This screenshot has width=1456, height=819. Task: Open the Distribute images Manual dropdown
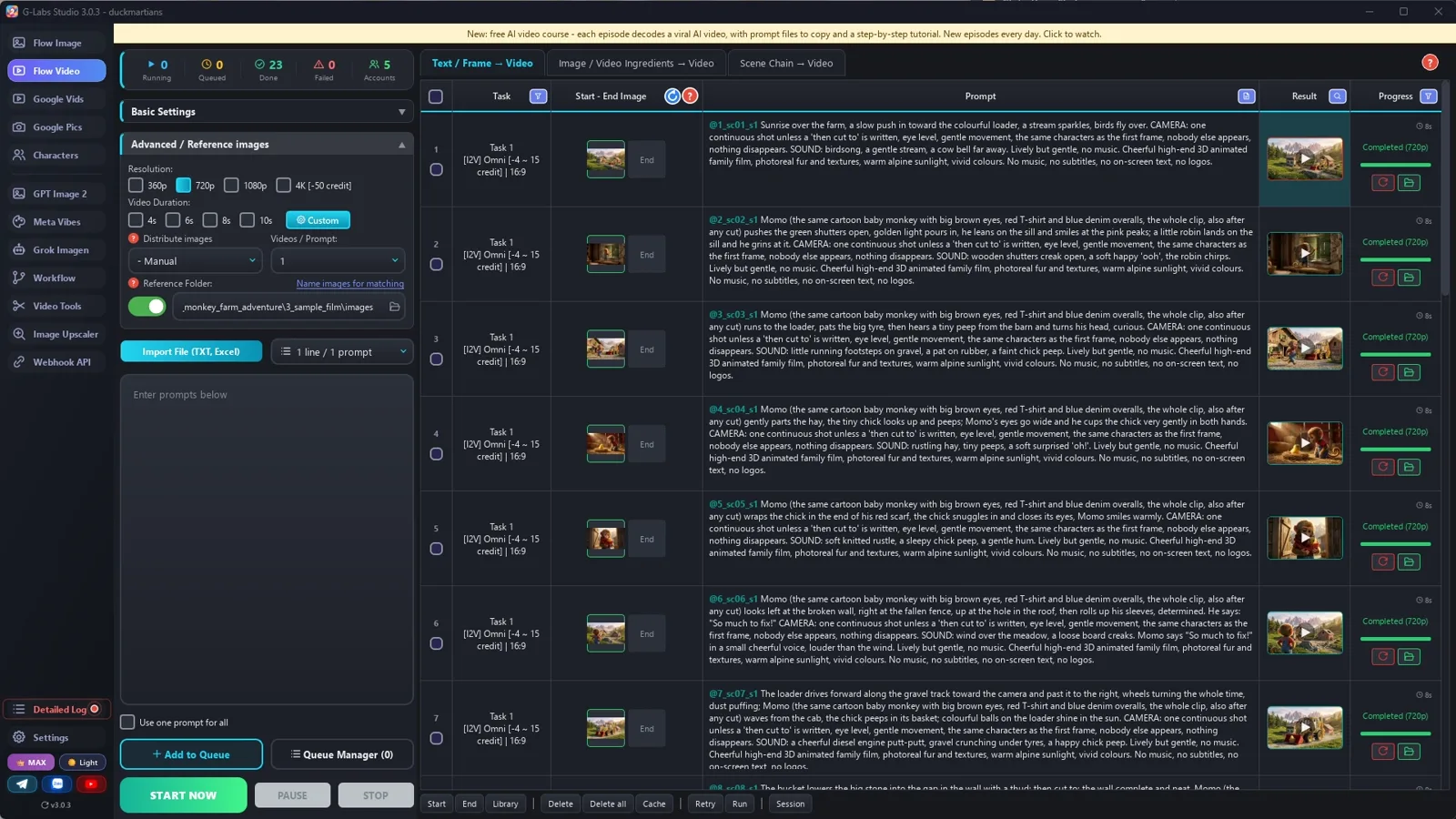point(197,261)
